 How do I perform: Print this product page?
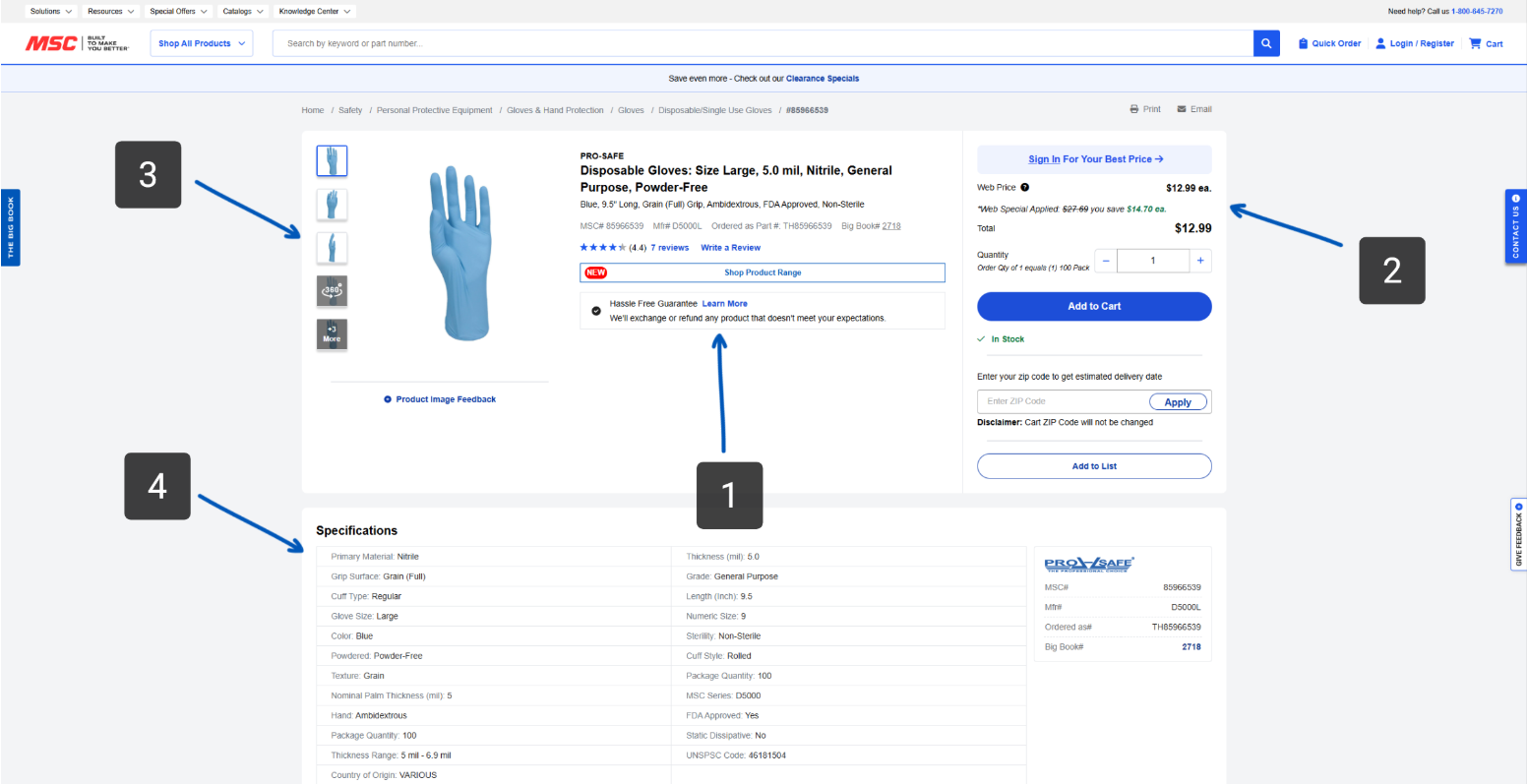[1145, 109]
